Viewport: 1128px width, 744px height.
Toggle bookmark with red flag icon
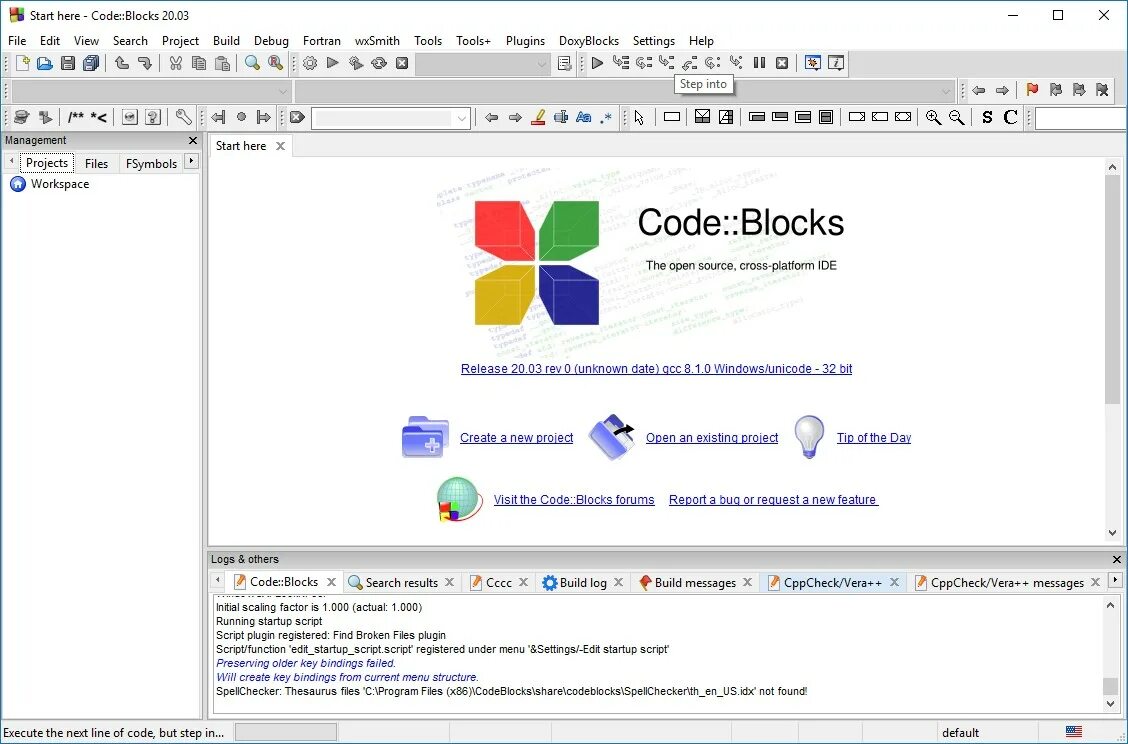point(1032,90)
